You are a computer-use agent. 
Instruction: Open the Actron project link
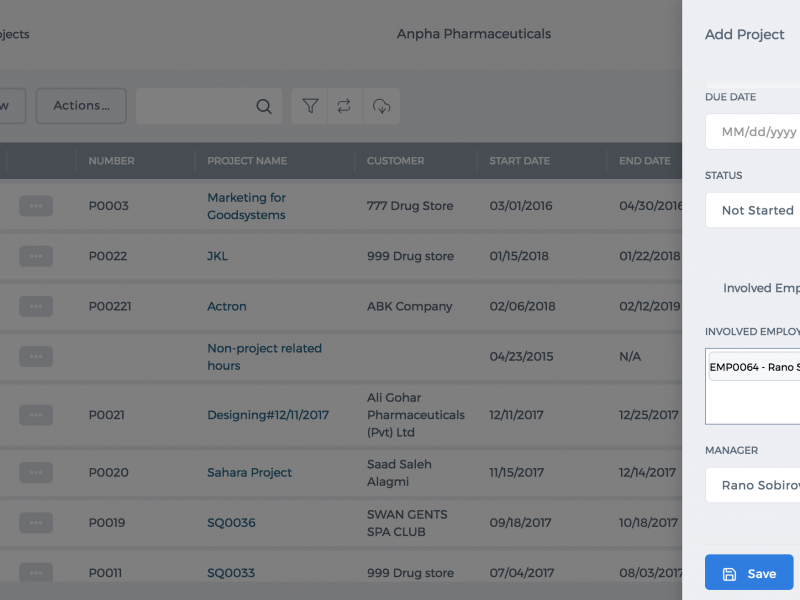(x=227, y=306)
